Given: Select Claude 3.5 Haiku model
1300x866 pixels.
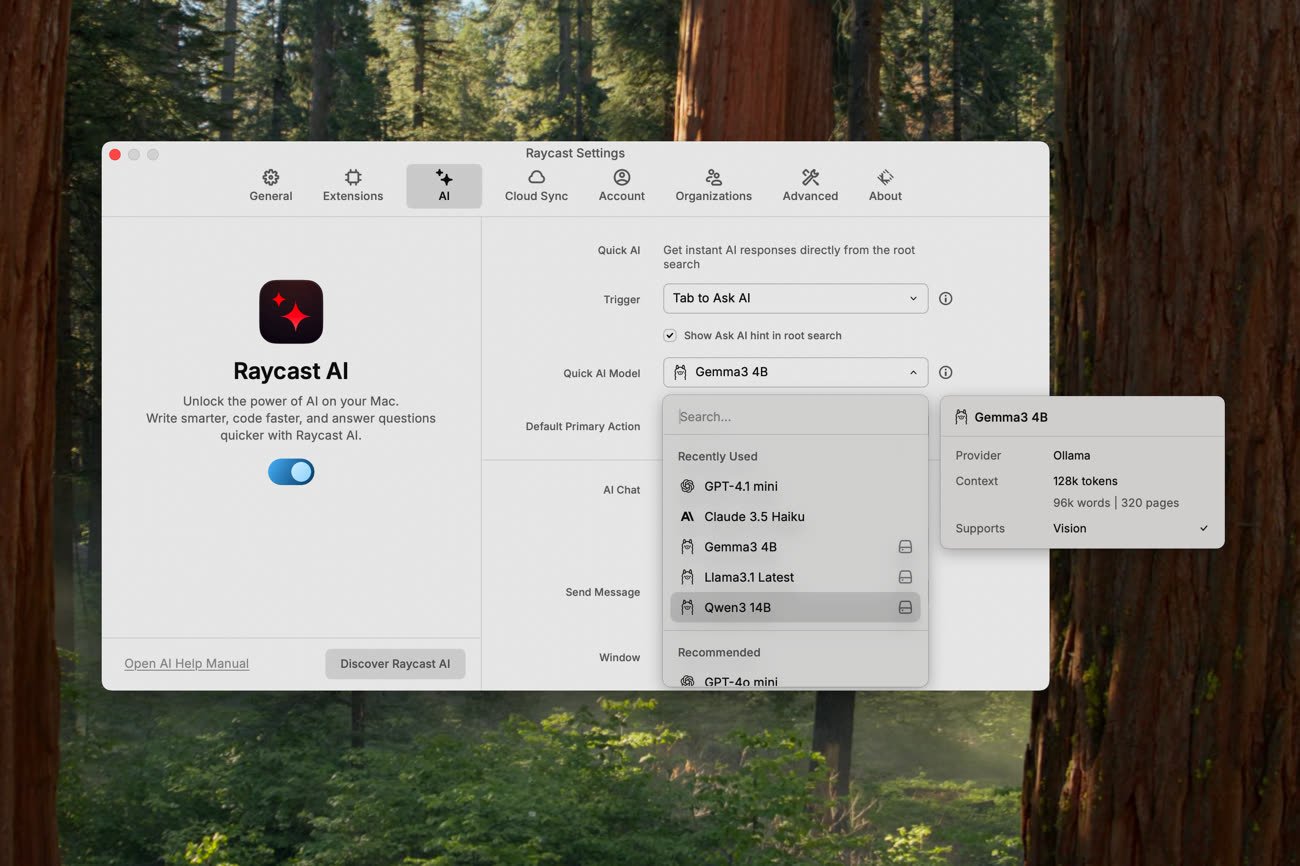Looking at the screenshot, I should 795,516.
